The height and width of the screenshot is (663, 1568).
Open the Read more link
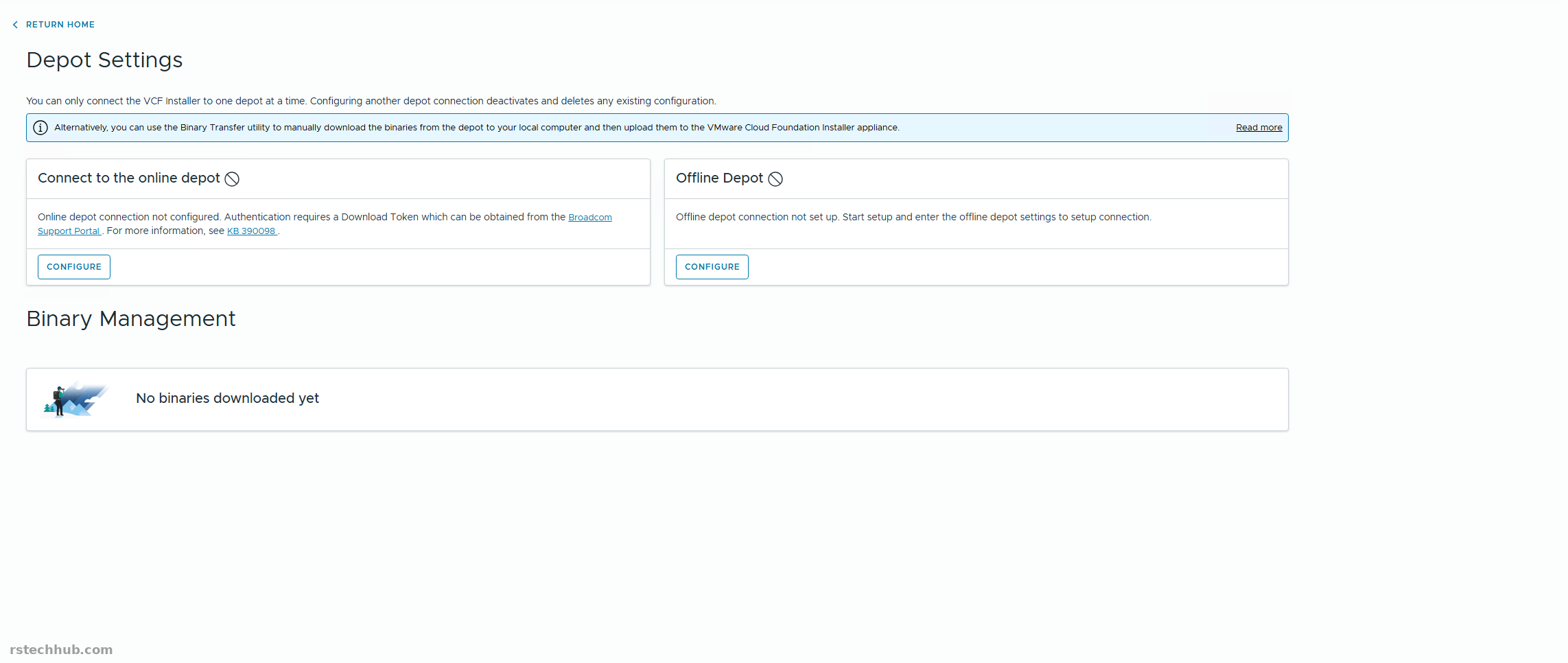(1259, 128)
